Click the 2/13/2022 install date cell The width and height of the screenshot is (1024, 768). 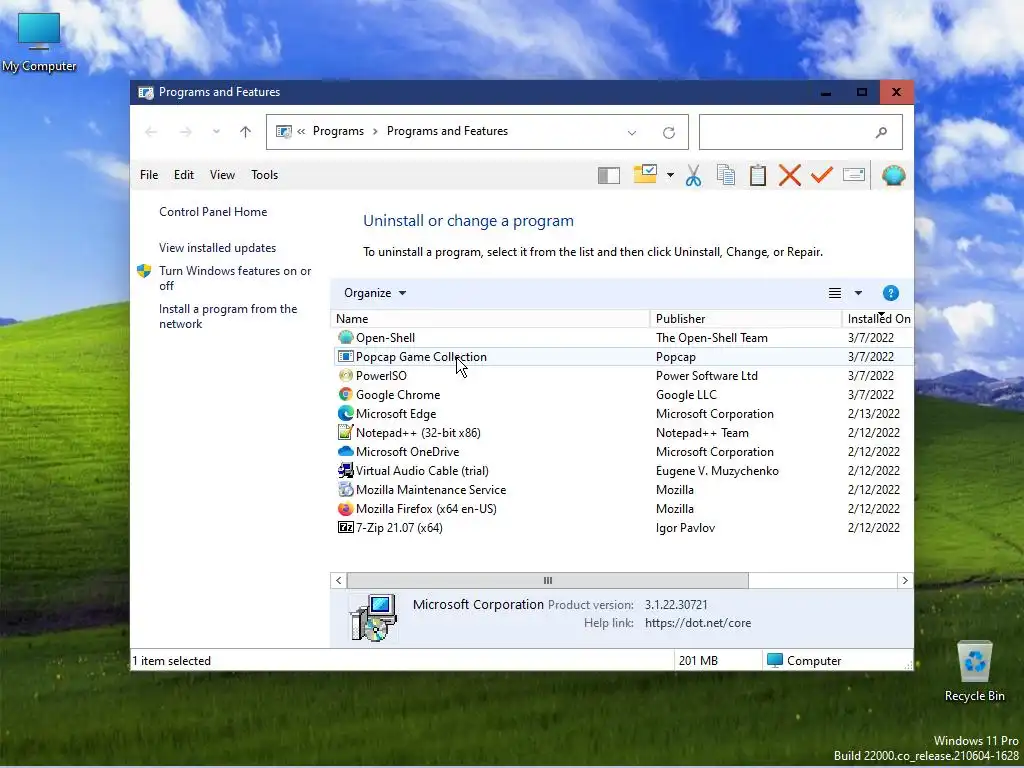873,414
